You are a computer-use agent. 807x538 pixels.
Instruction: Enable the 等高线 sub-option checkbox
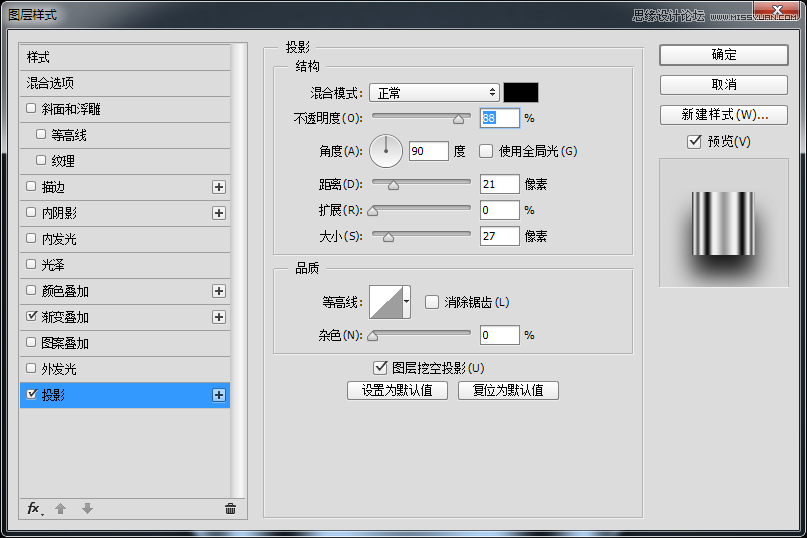(41, 134)
